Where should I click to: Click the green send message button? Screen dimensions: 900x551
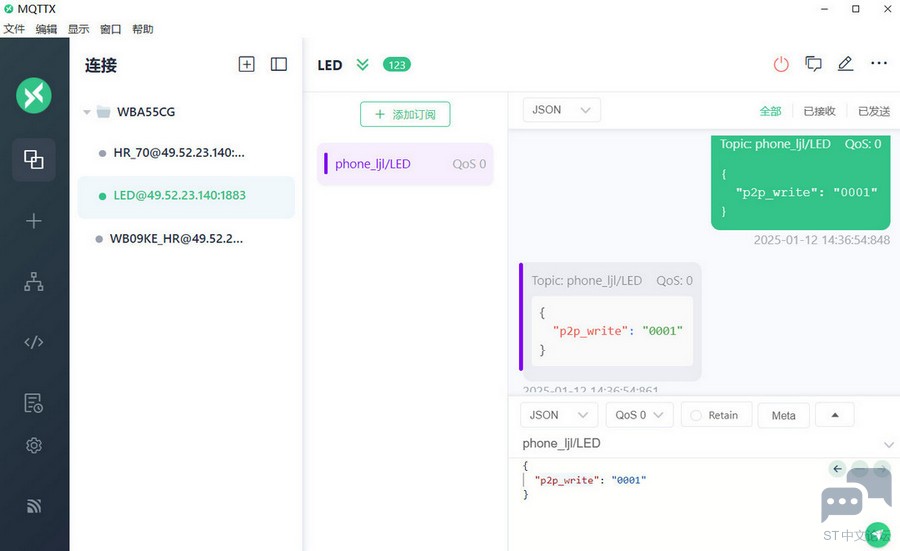coord(878,534)
